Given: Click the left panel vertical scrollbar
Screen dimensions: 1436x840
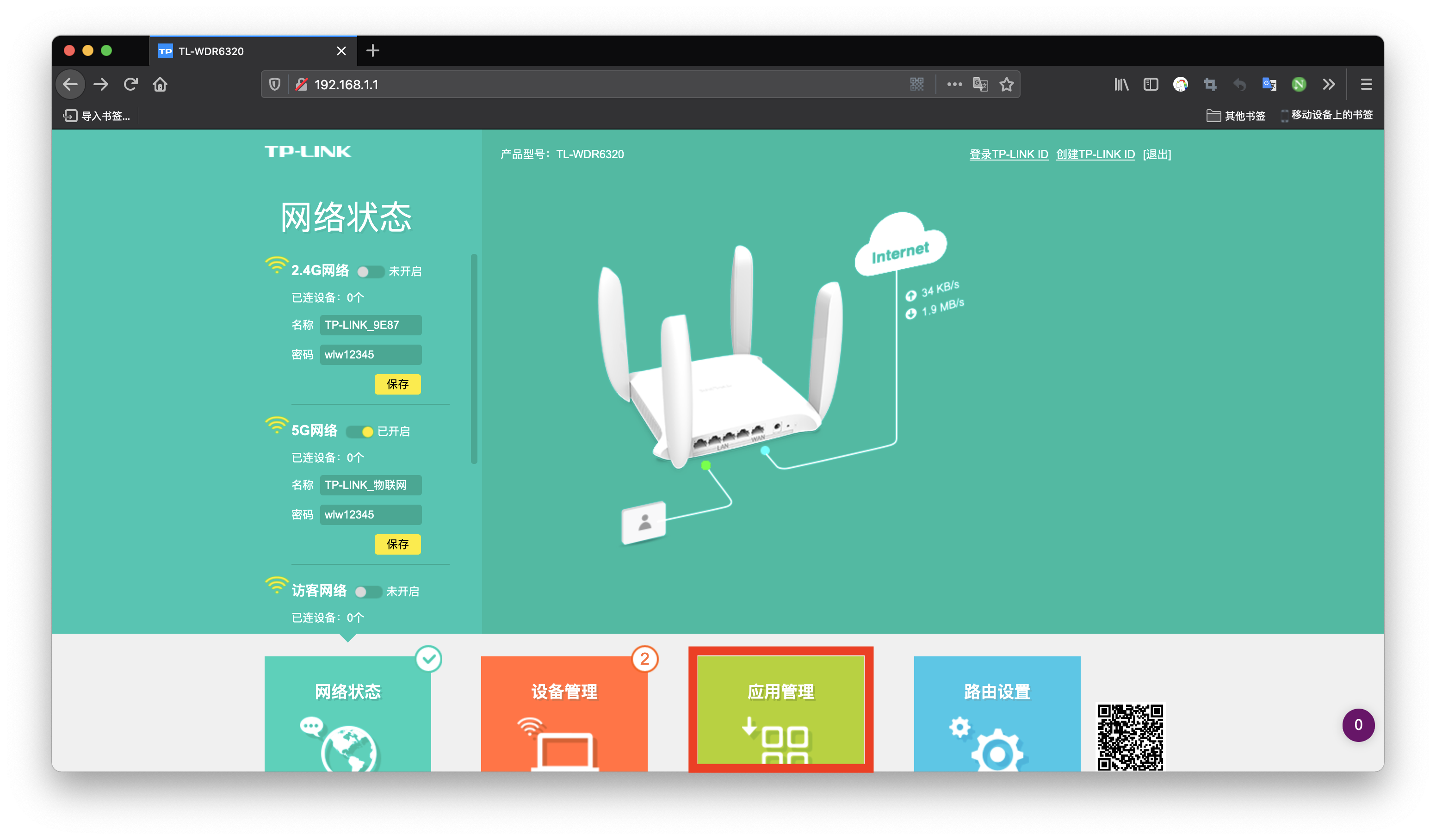Looking at the screenshot, I should [x=474, y=359].
